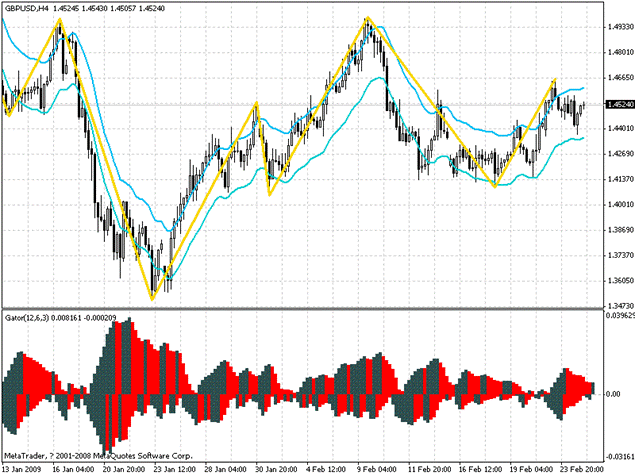Click the 23 Jan 12:00 time label
Viewport: 635px width, 476px height.
tap(175, 470)
